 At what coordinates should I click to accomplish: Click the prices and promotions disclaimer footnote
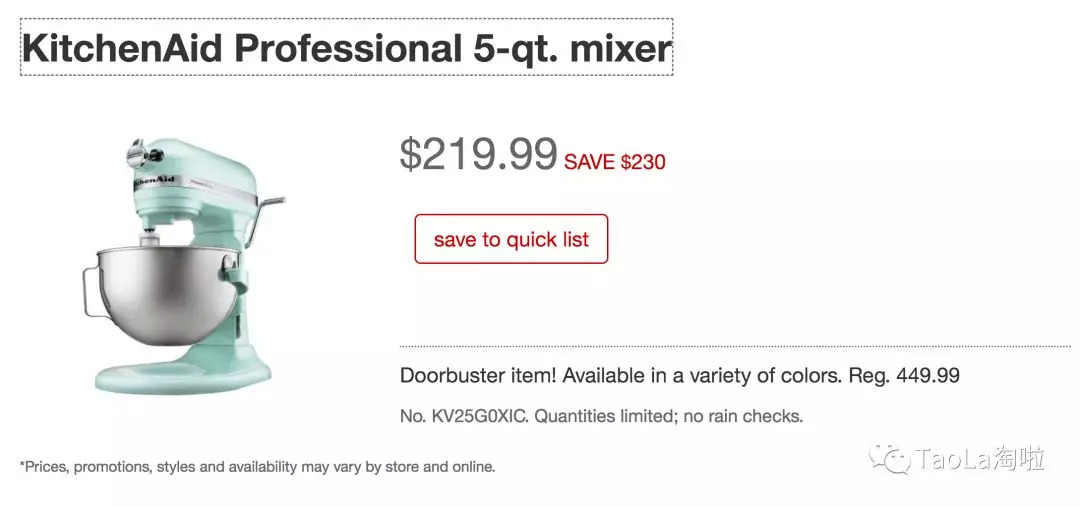pos(257,467)
